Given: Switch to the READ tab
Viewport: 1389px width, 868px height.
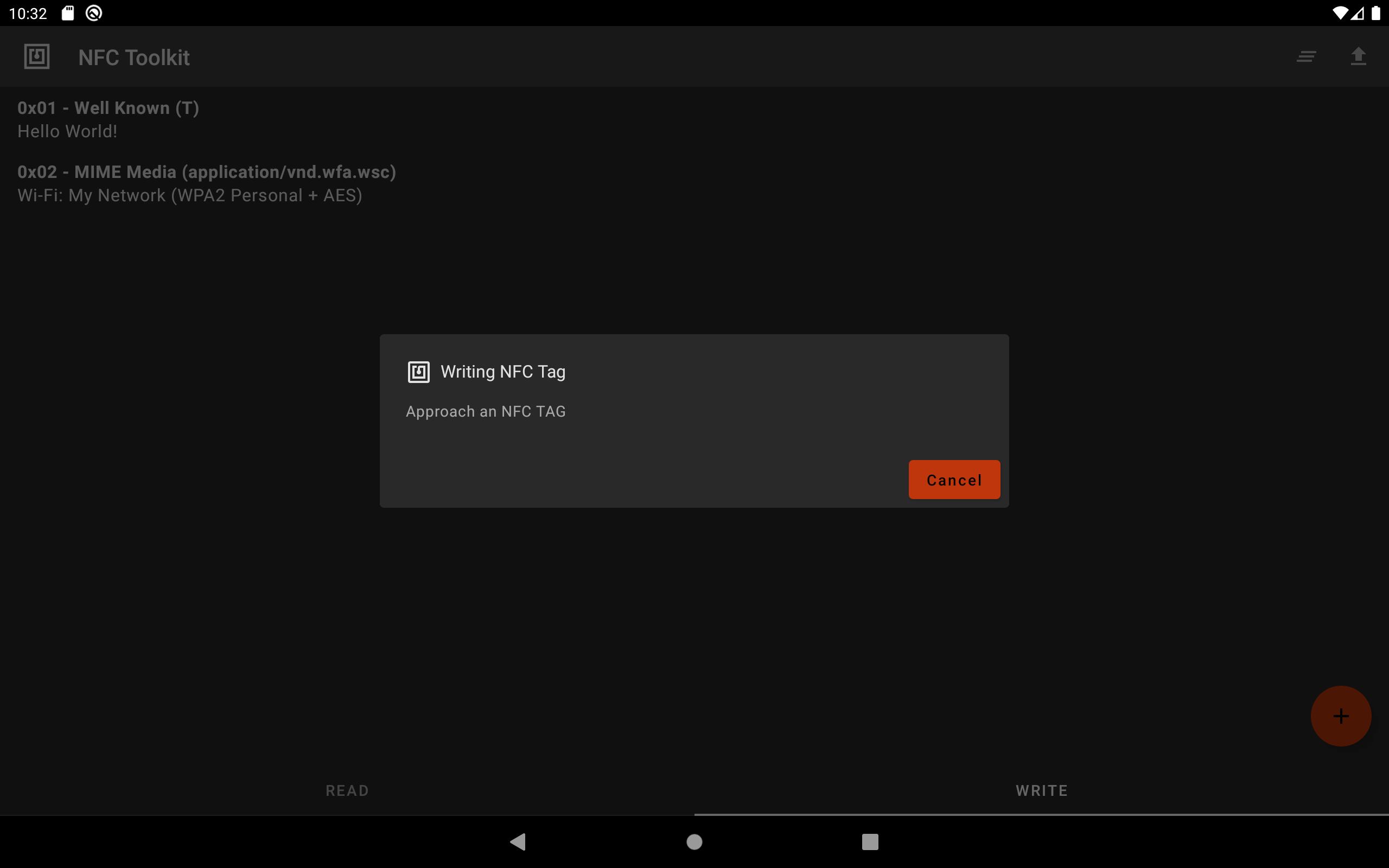Looking at the screenshot, I should tap(347, 790).
